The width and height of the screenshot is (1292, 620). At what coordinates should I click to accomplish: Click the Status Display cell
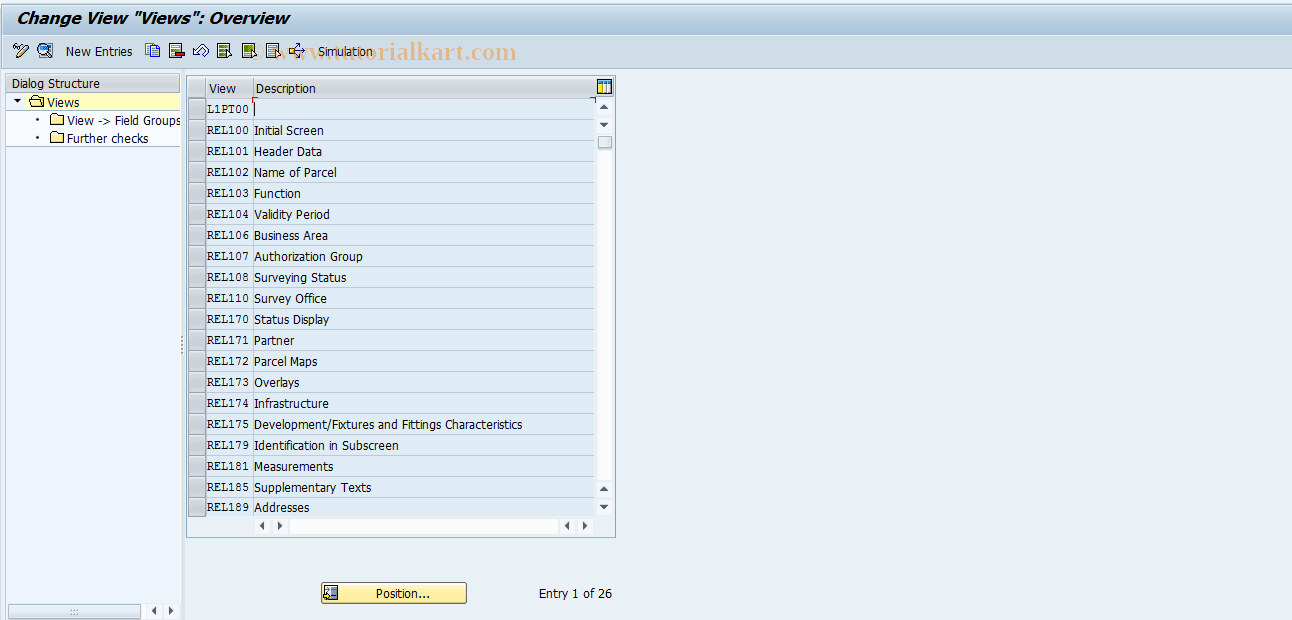[x=423, y=319]
